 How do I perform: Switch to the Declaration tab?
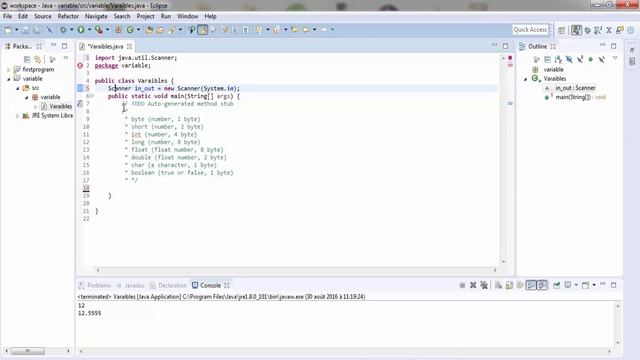point(168,285)
